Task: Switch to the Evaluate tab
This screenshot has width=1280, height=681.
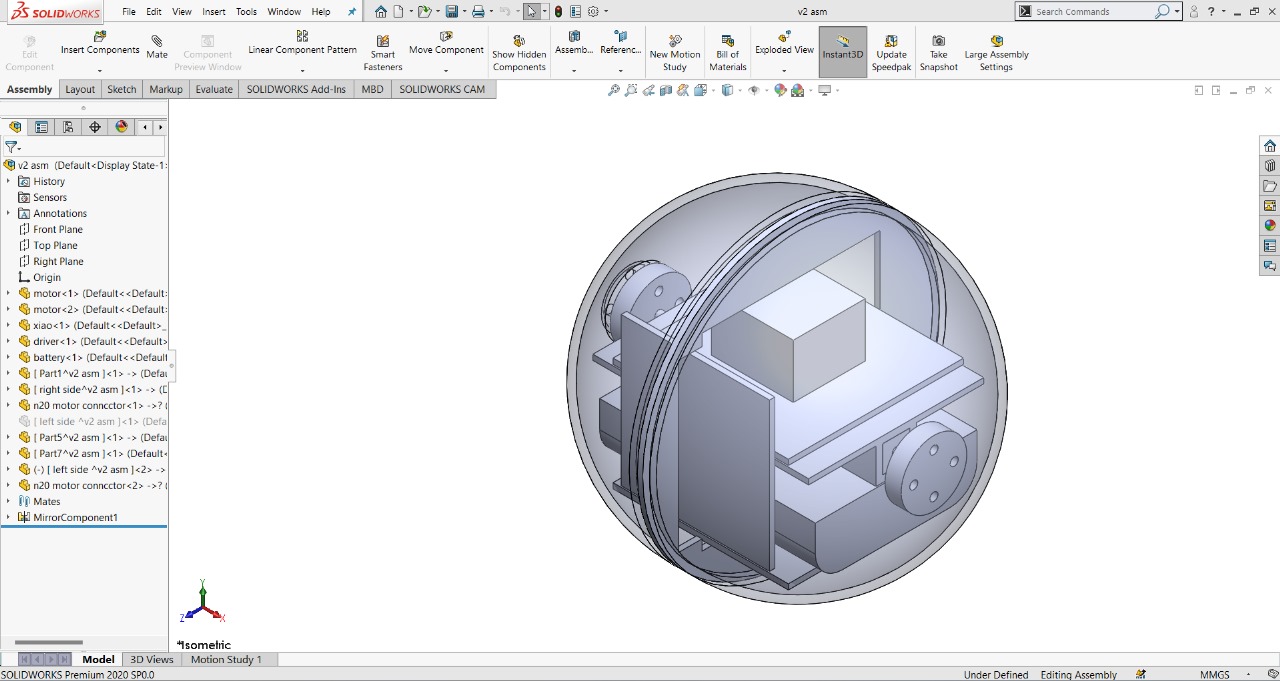Action: click(x=214, y=89)
